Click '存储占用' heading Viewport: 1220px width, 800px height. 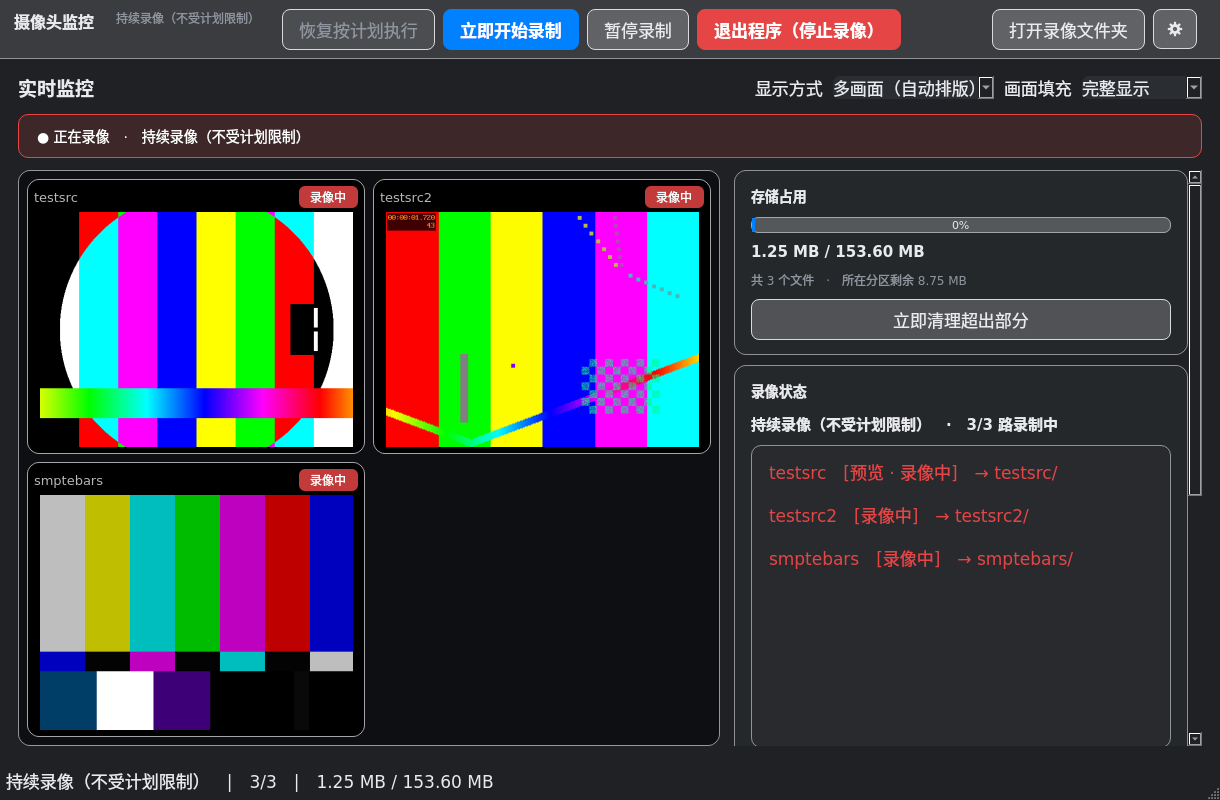(779, 197)
